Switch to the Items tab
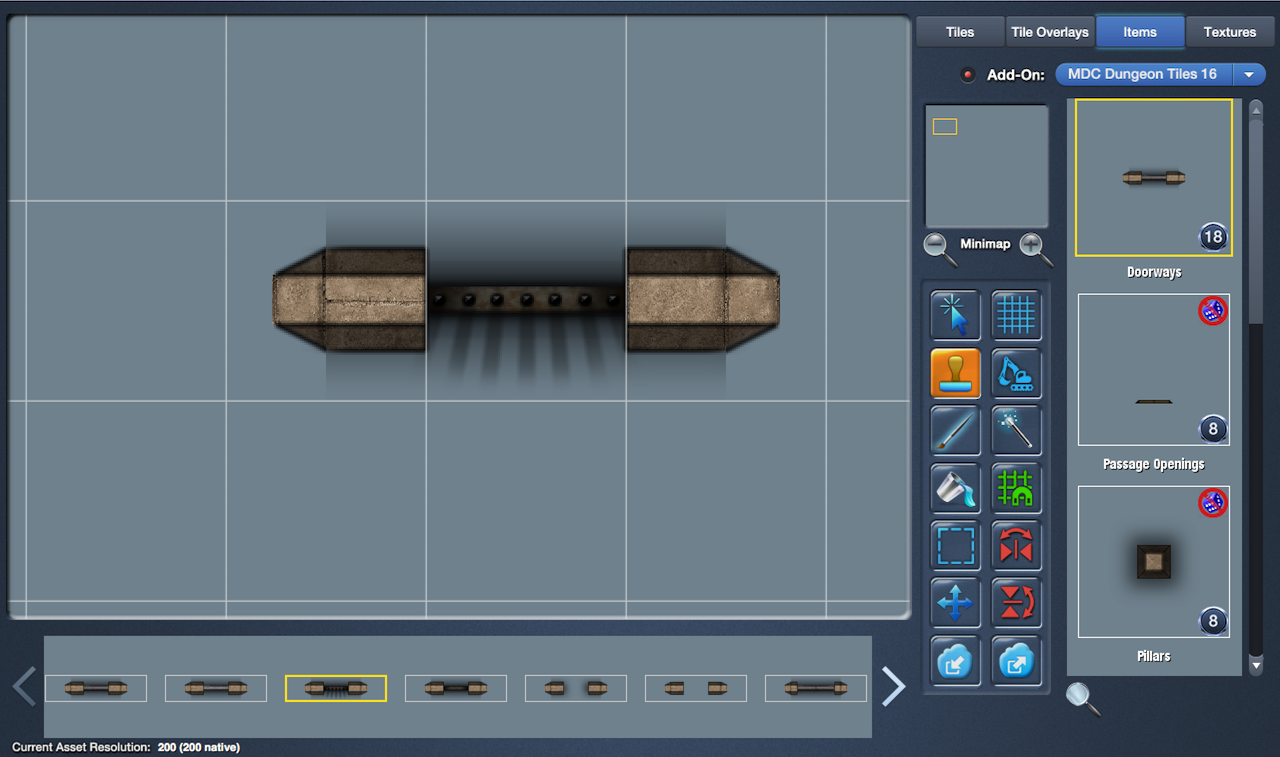This screenshot has width=1280, height=757. pos(1140,32)
